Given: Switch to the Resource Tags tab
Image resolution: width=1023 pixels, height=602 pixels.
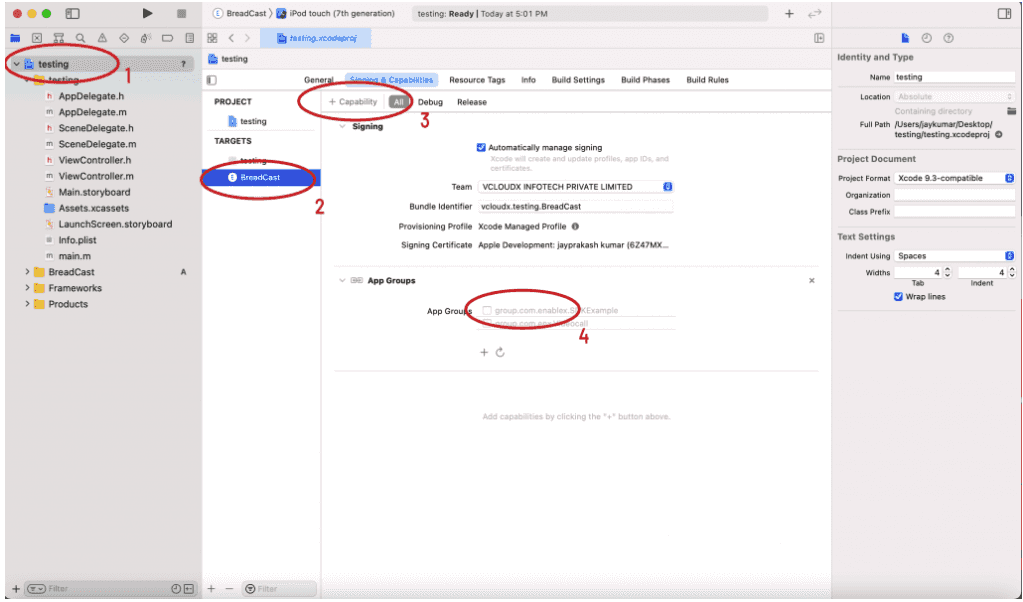Looking at the screenshot, I should (477, 80).
